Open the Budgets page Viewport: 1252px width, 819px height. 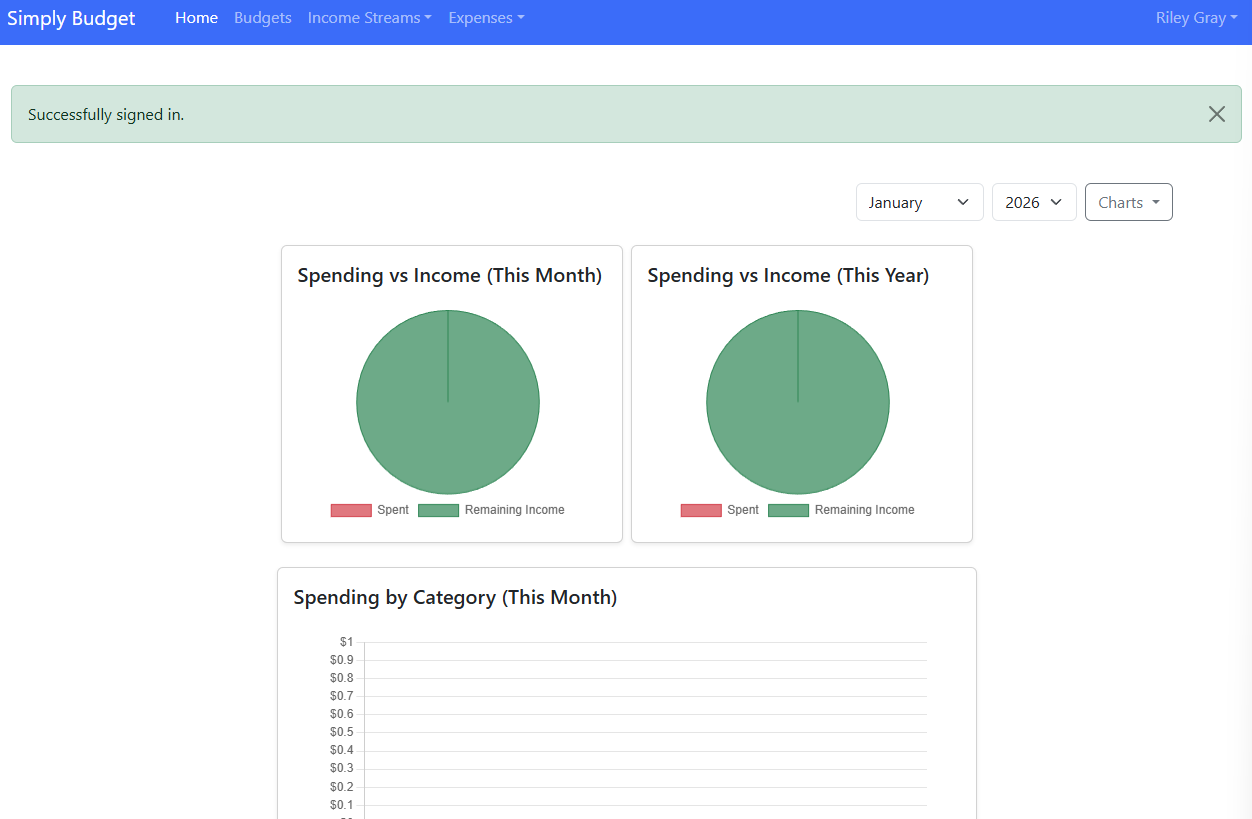[x=263, y=18]
